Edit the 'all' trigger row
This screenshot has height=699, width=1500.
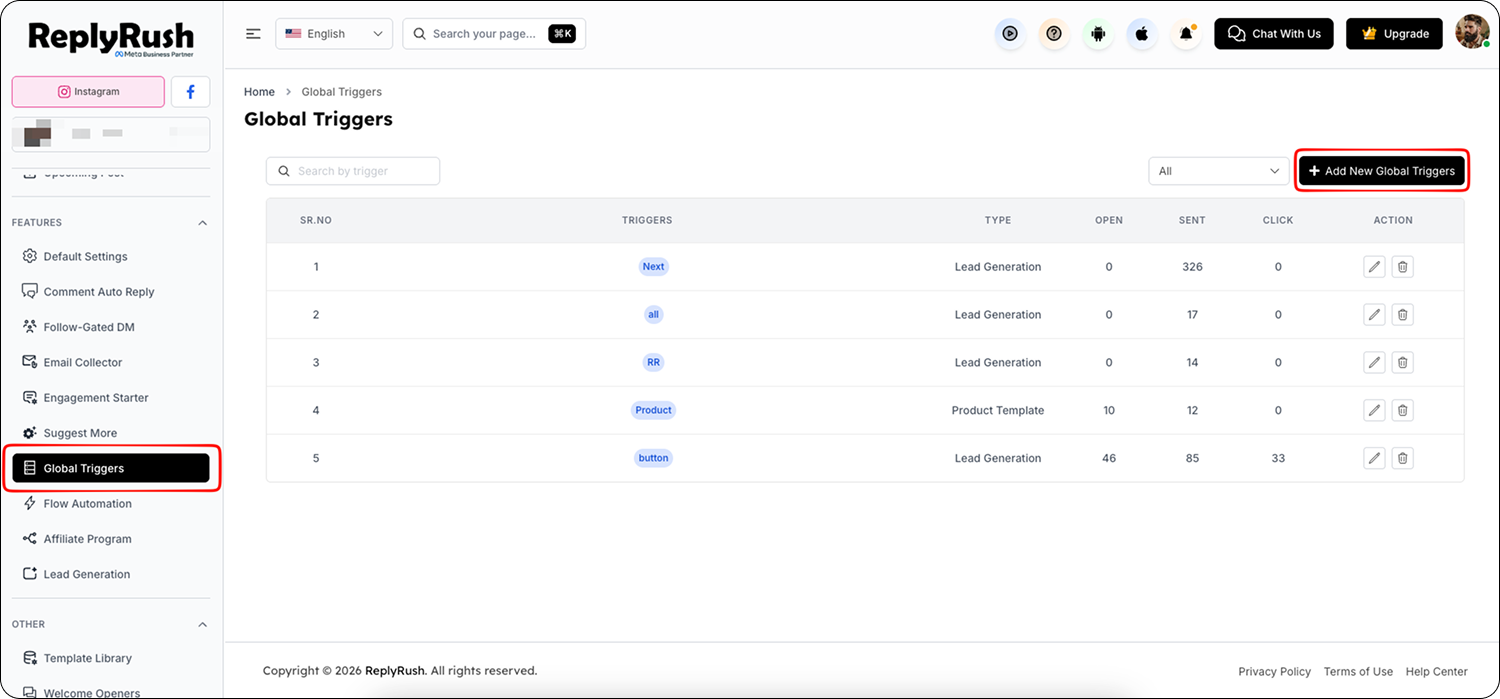pos(1375,315)
